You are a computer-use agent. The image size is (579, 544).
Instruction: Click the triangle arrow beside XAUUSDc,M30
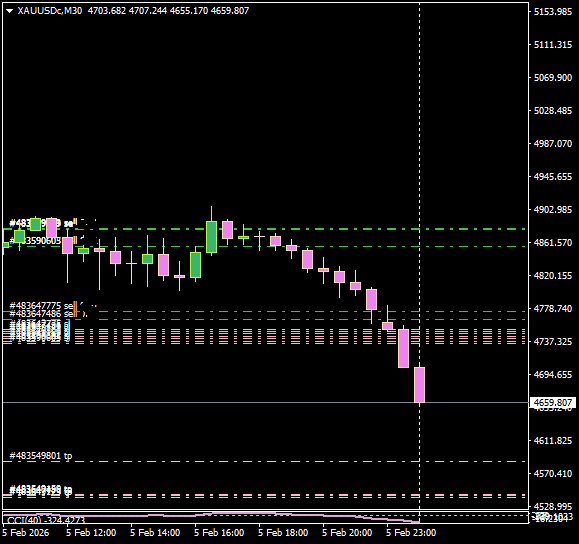(10, 11)
